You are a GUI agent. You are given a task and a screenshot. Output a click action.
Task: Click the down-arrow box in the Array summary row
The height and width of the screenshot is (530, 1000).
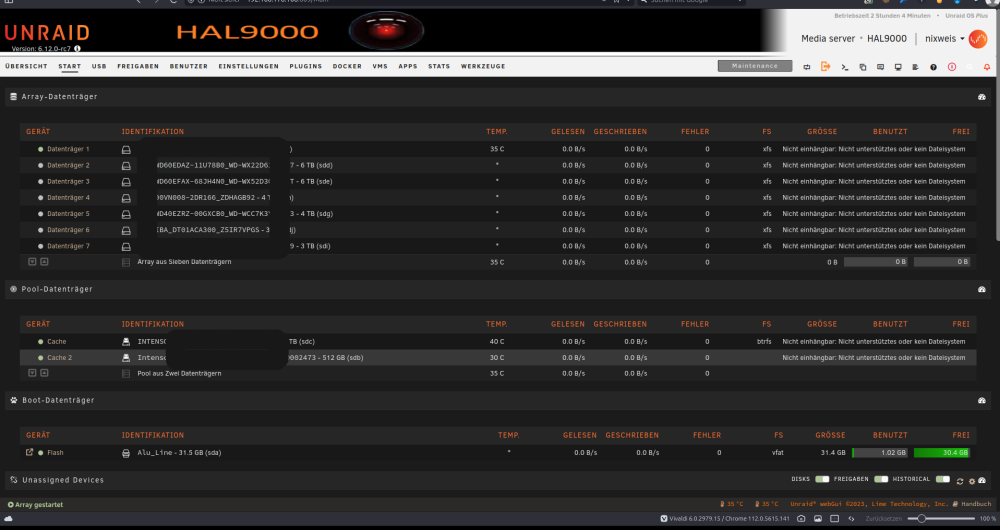pyautogui.click(x=32, y=262)
